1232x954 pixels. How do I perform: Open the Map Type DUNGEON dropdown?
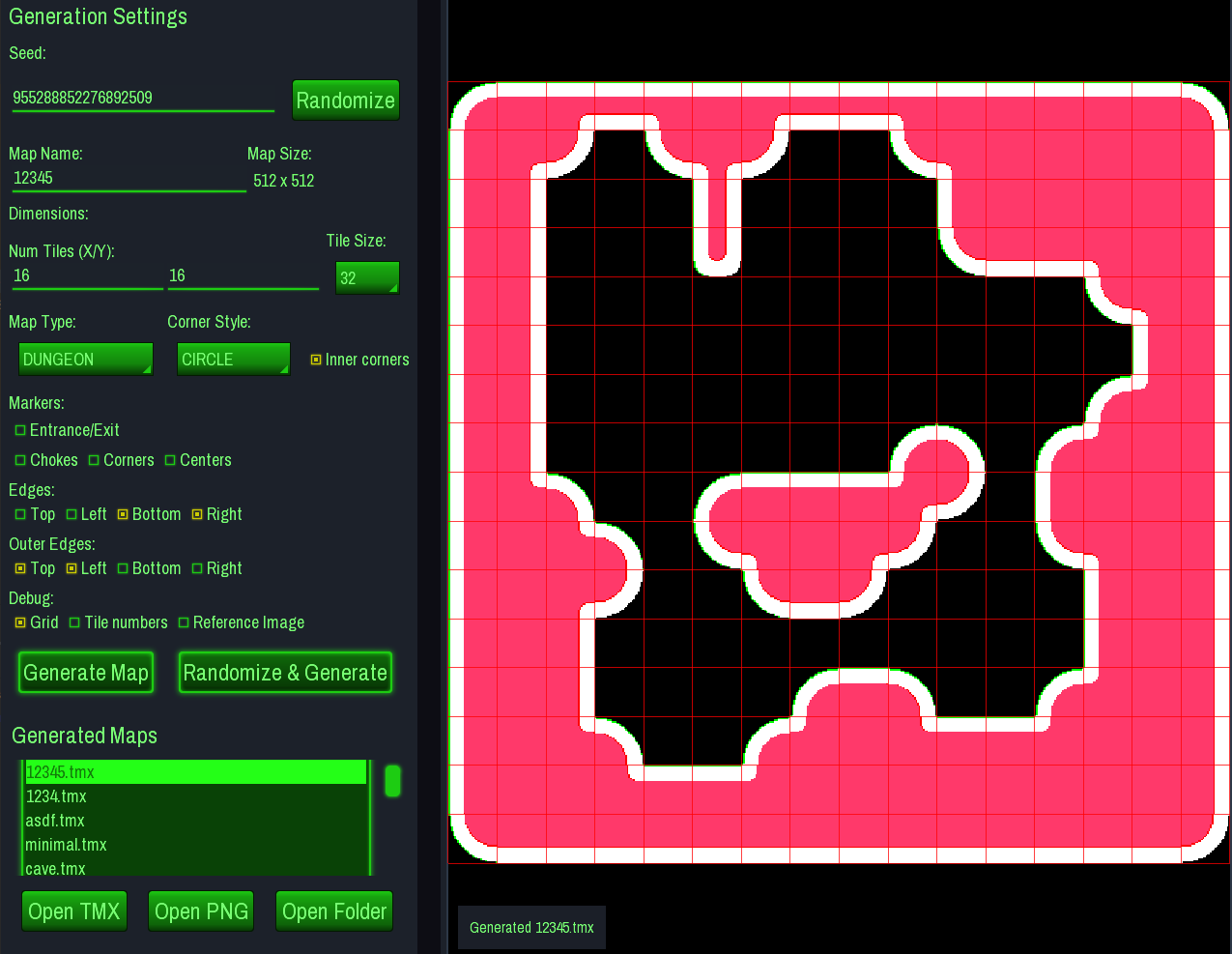[x=86, y=360]
